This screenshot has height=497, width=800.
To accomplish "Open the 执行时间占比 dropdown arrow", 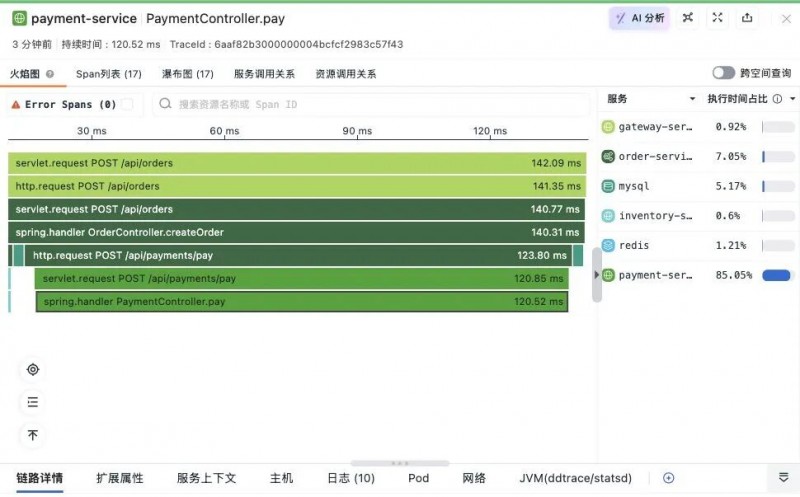I will (792, 99).
